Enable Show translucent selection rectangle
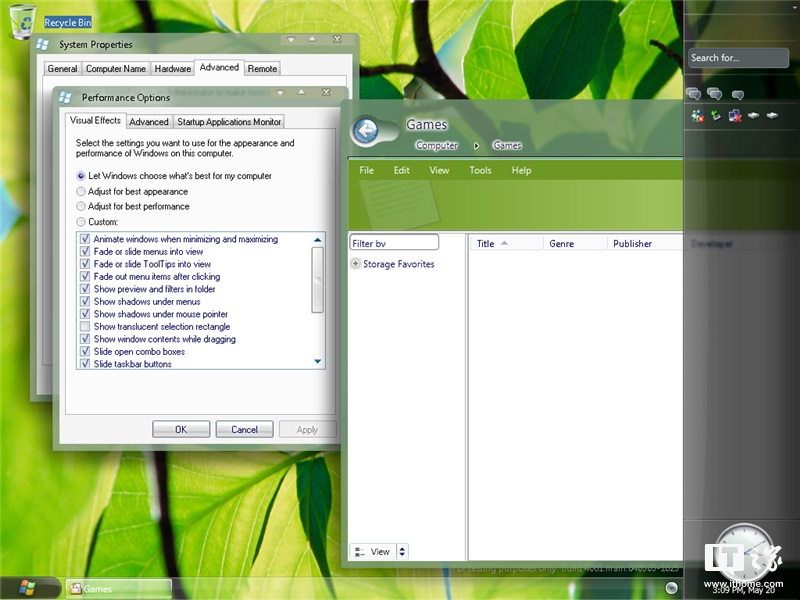Image resolution: width=800 pixels, height=600 pixels. tap(85, 326)
